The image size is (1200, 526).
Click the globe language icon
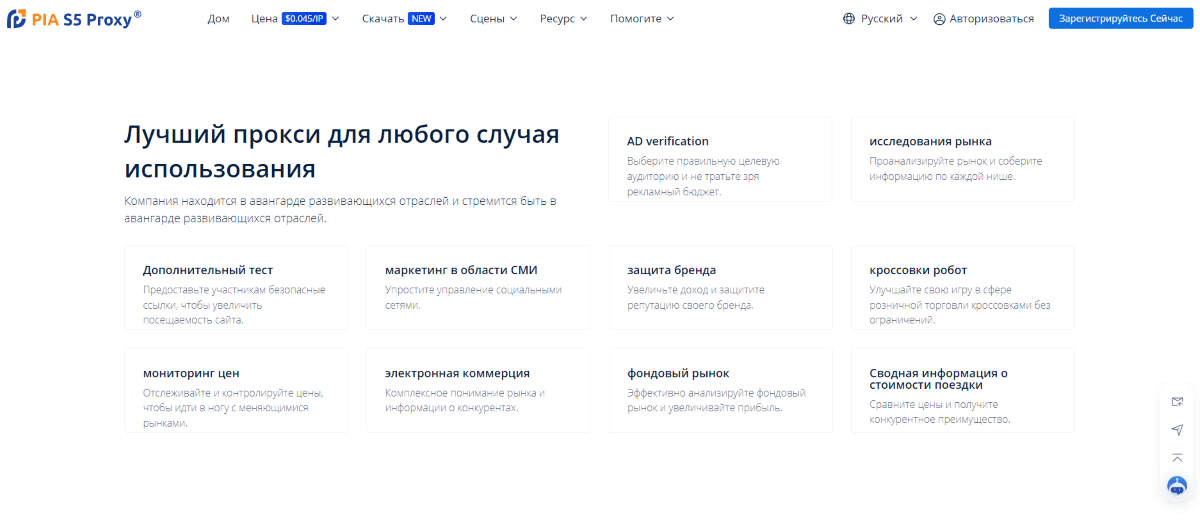pos(849,18)
